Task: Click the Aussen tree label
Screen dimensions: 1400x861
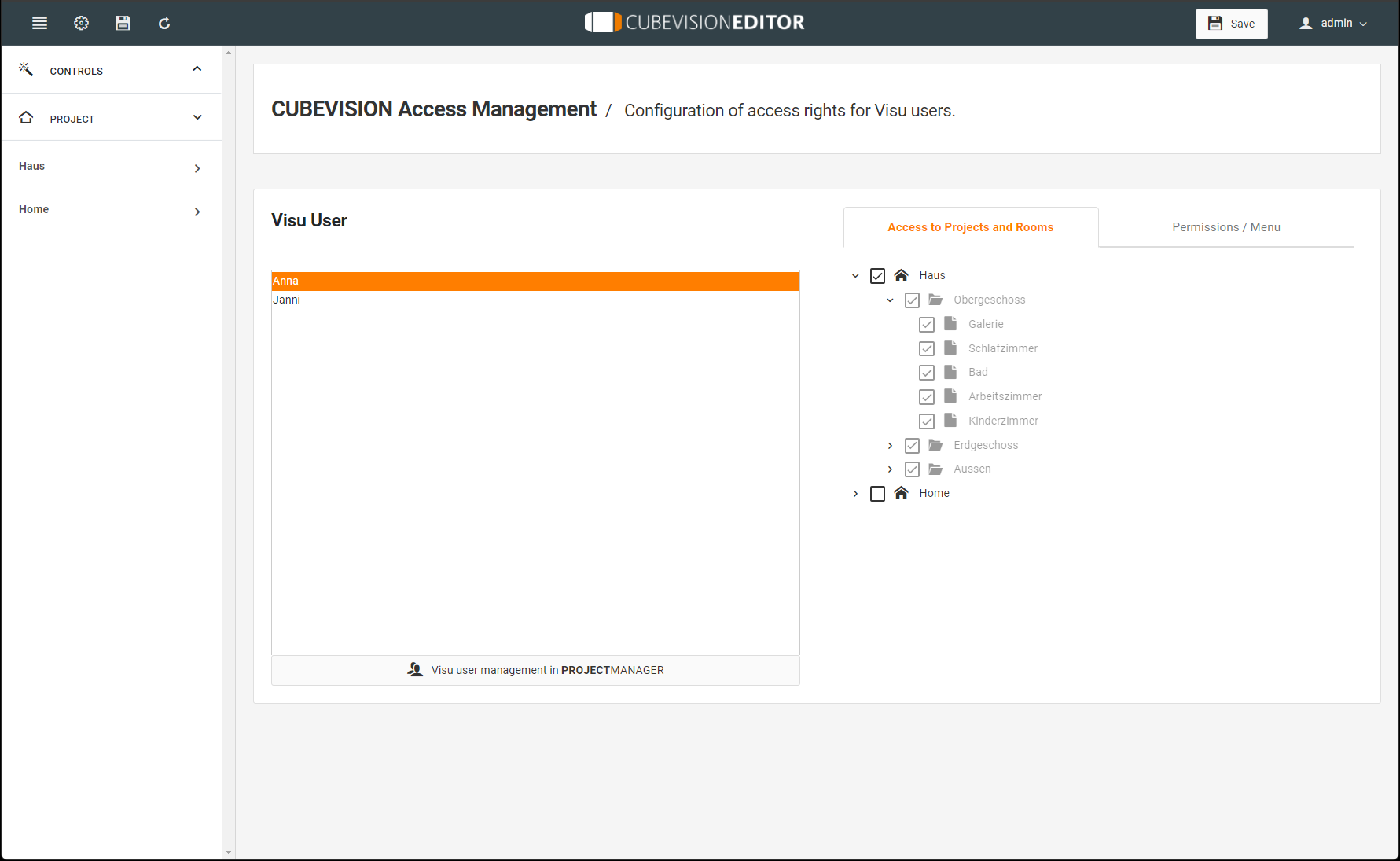Action: (x=972, y=469)
